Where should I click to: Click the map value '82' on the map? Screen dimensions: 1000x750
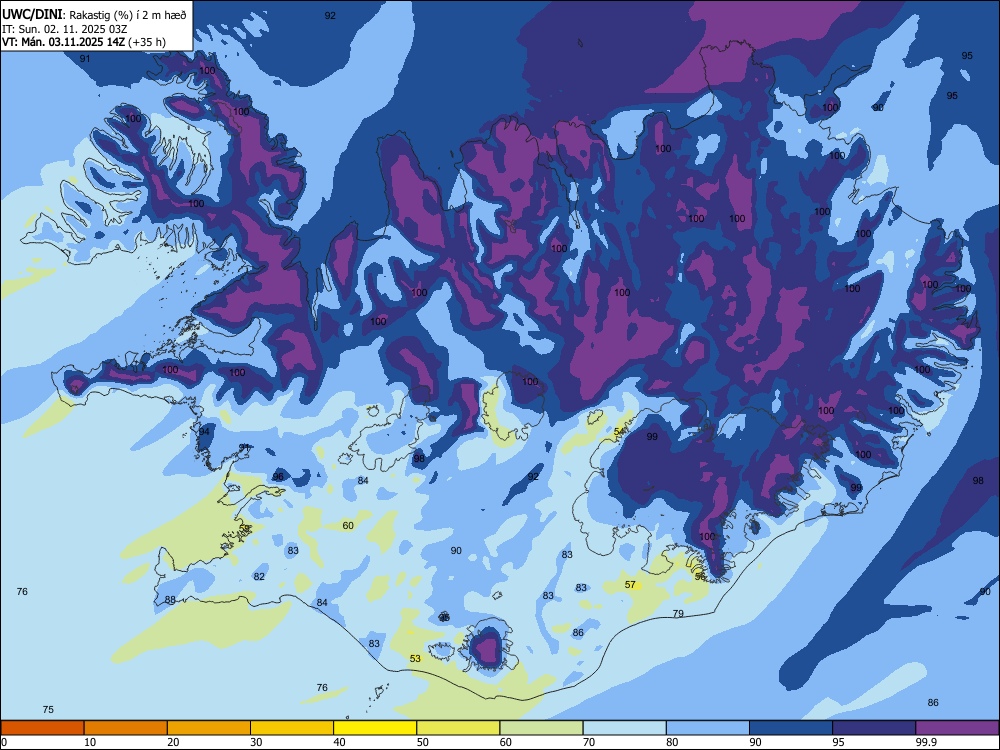259,577
